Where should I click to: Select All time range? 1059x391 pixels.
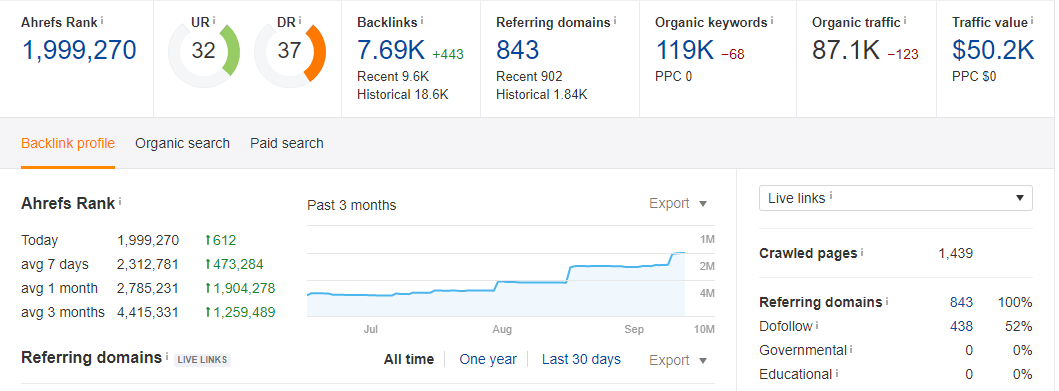pyautogui.click(x=409, y=359)
